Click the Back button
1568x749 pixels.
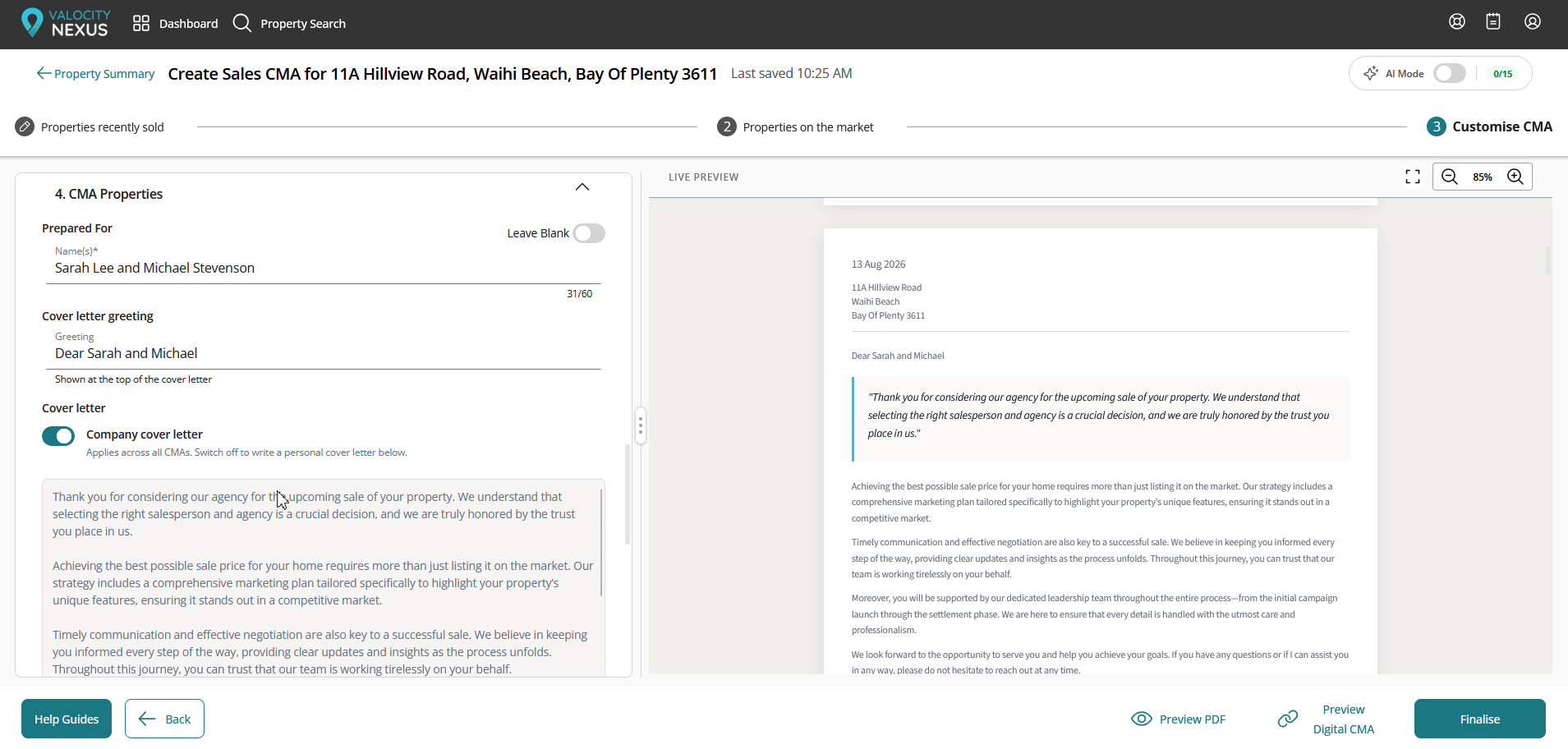point(164,719)
